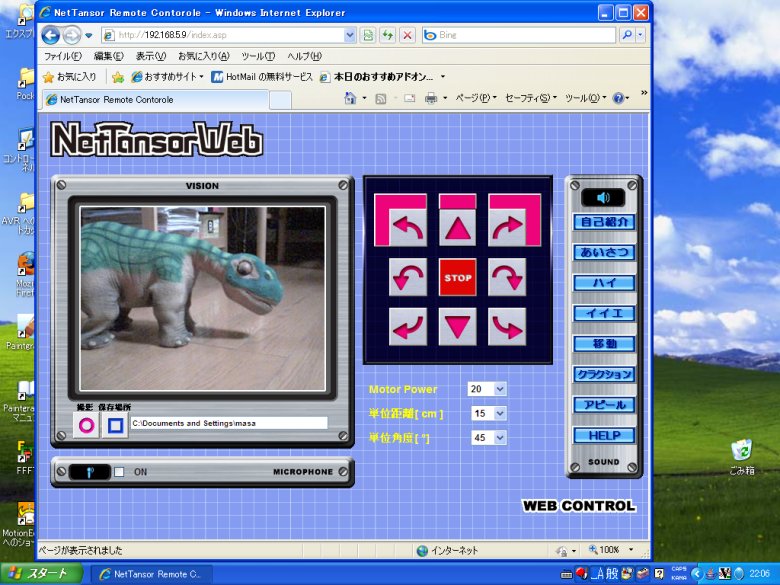Open the ファイル(F) menu

pyautogui.click(x=63, y=56)
